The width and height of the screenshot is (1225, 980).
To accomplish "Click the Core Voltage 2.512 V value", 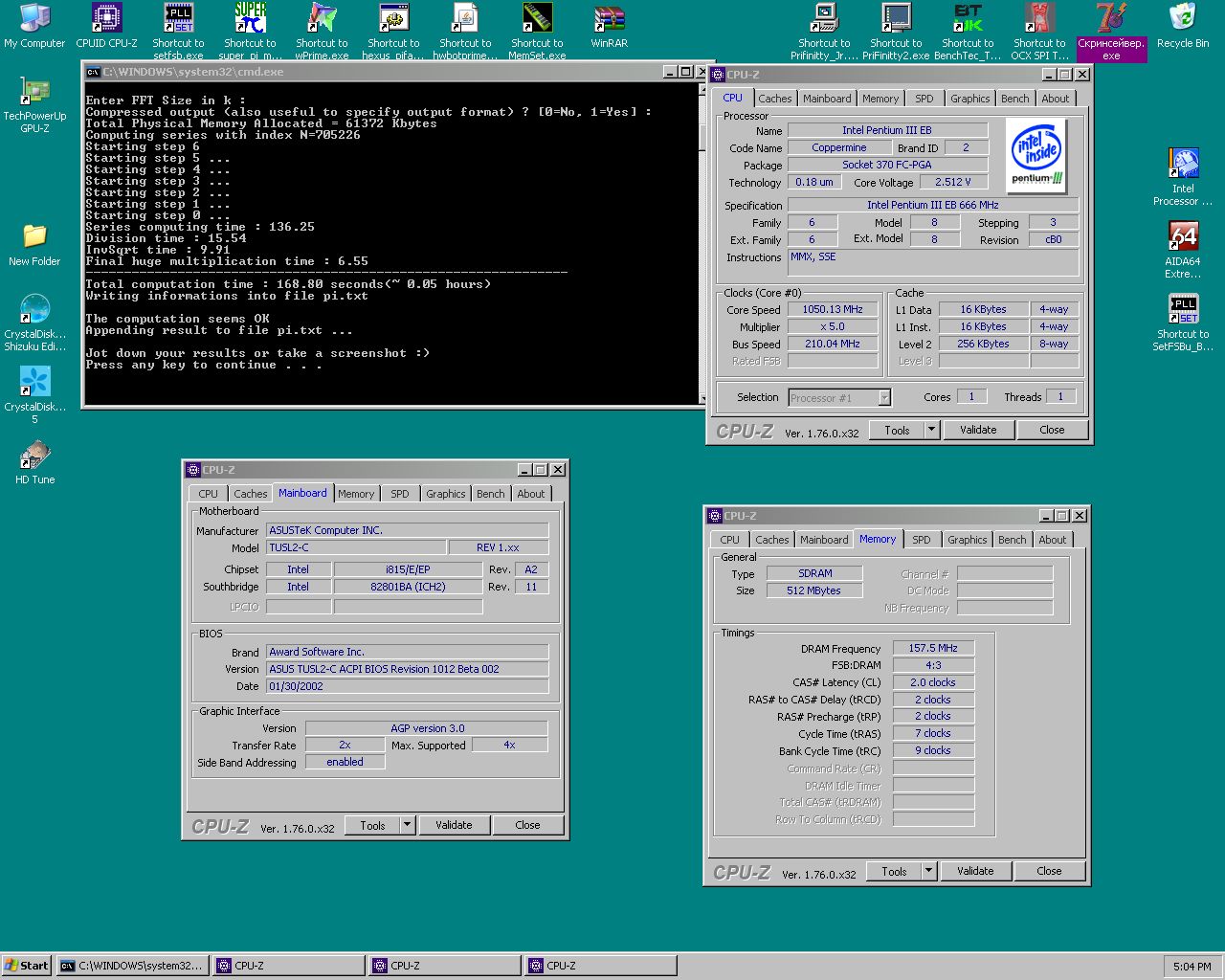I will pyautogui.click(x=953, y=182).
